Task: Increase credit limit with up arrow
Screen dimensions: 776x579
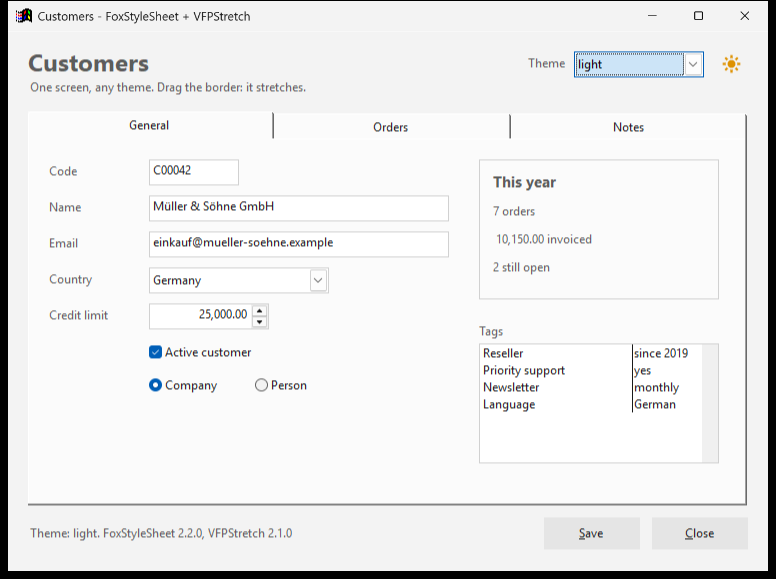Action: [260, 311]
